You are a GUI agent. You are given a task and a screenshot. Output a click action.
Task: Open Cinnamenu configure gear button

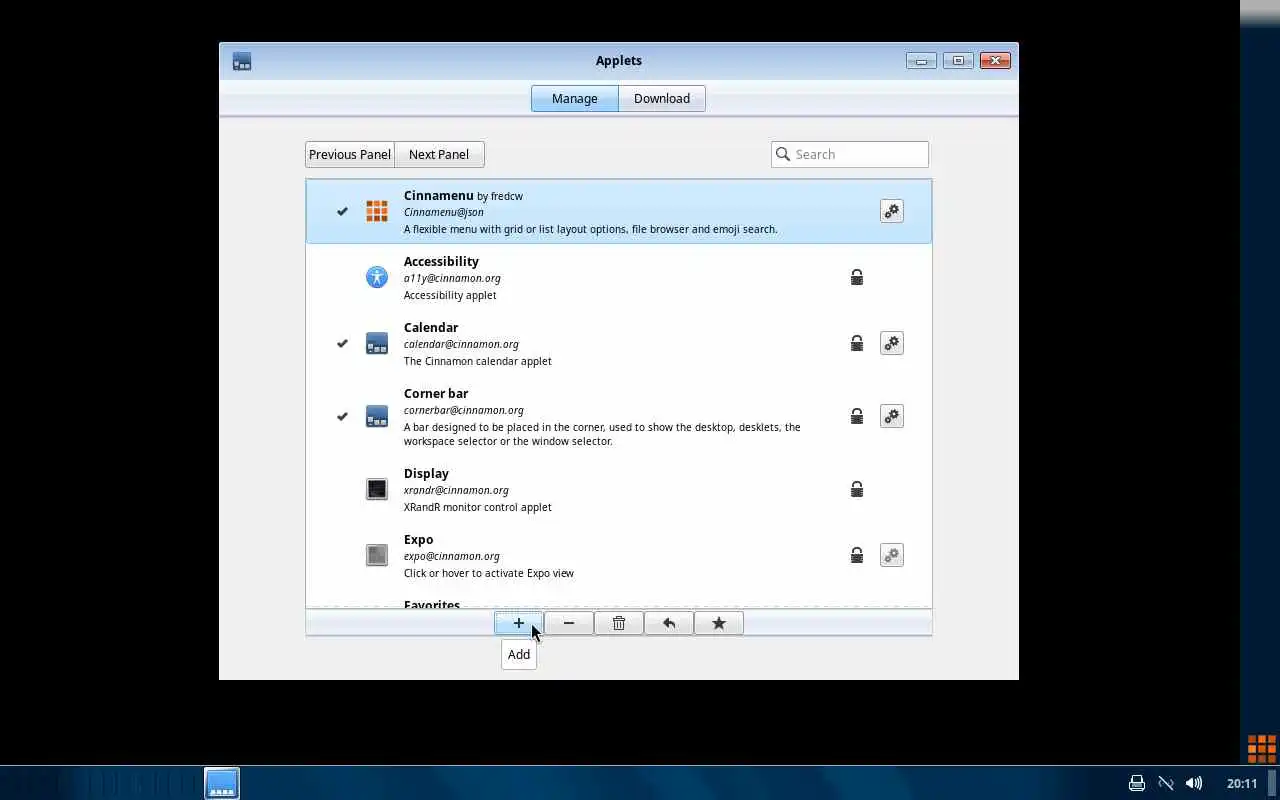(891, 211)
